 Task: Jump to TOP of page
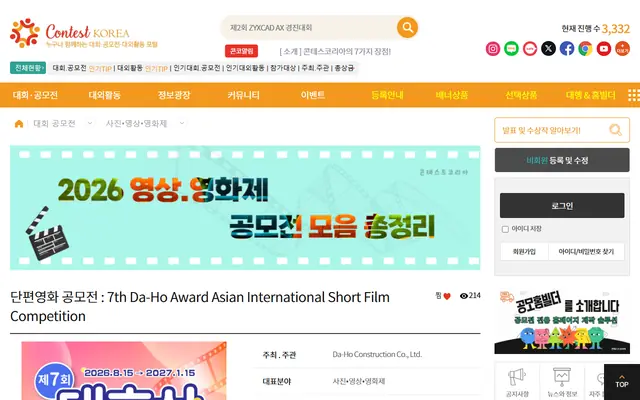[x=622, y=382]
